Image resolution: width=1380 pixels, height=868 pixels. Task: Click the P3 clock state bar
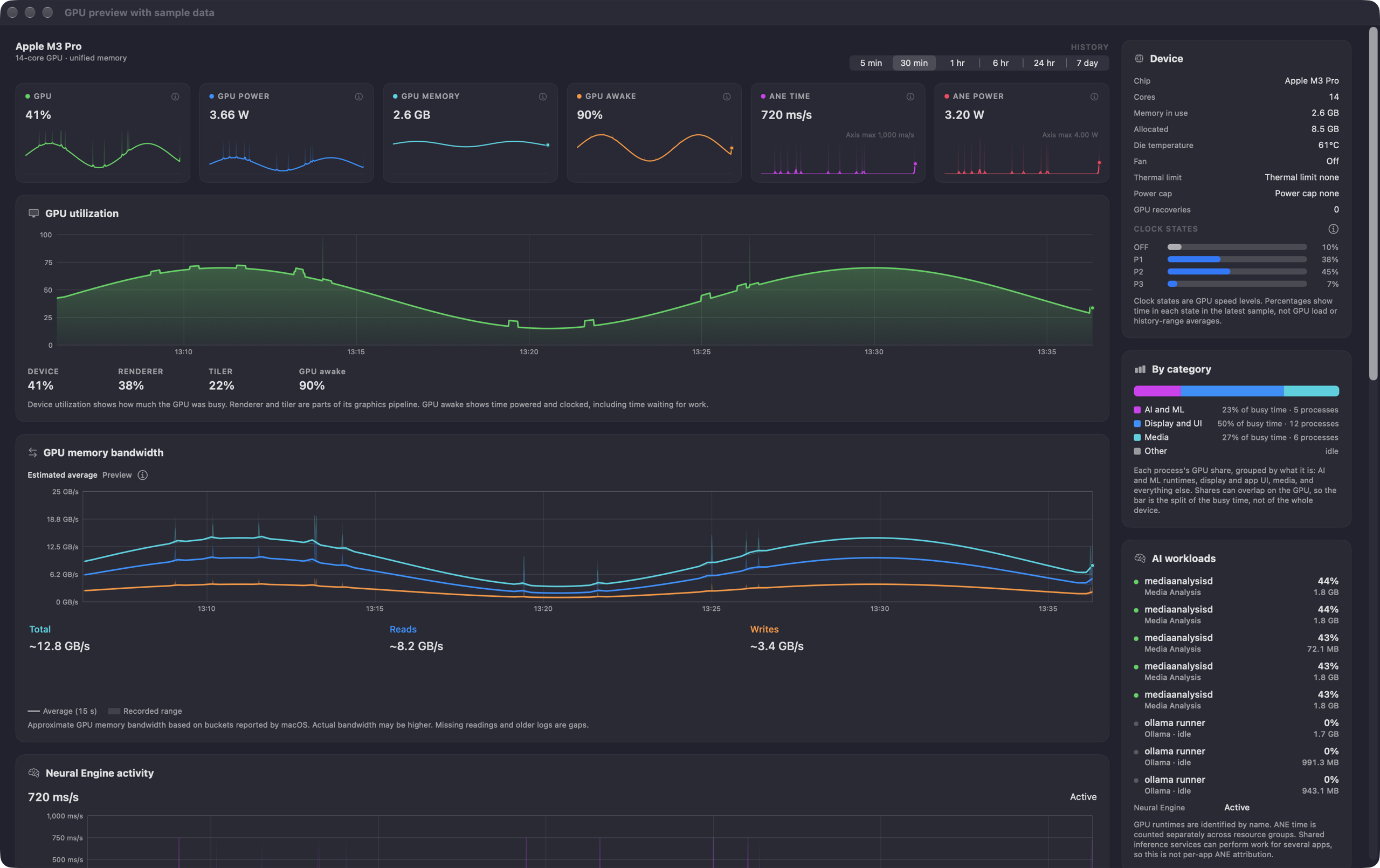[1237, 284]
